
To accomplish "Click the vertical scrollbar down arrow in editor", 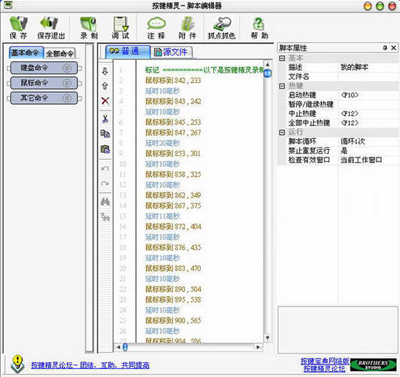I will pos(267,338).
